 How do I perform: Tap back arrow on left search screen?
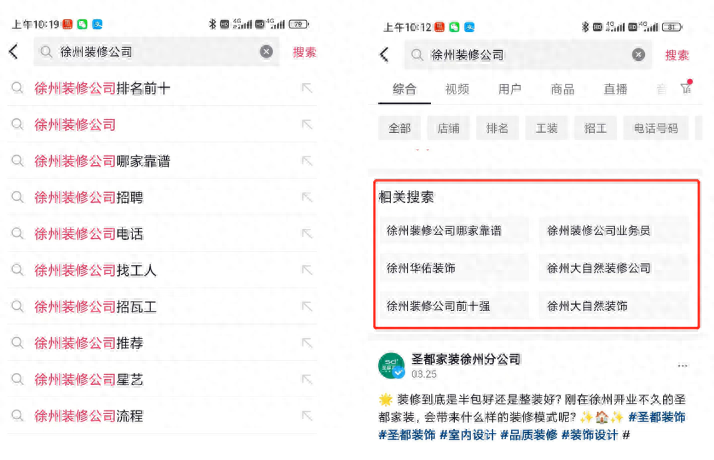click(13, 52)
